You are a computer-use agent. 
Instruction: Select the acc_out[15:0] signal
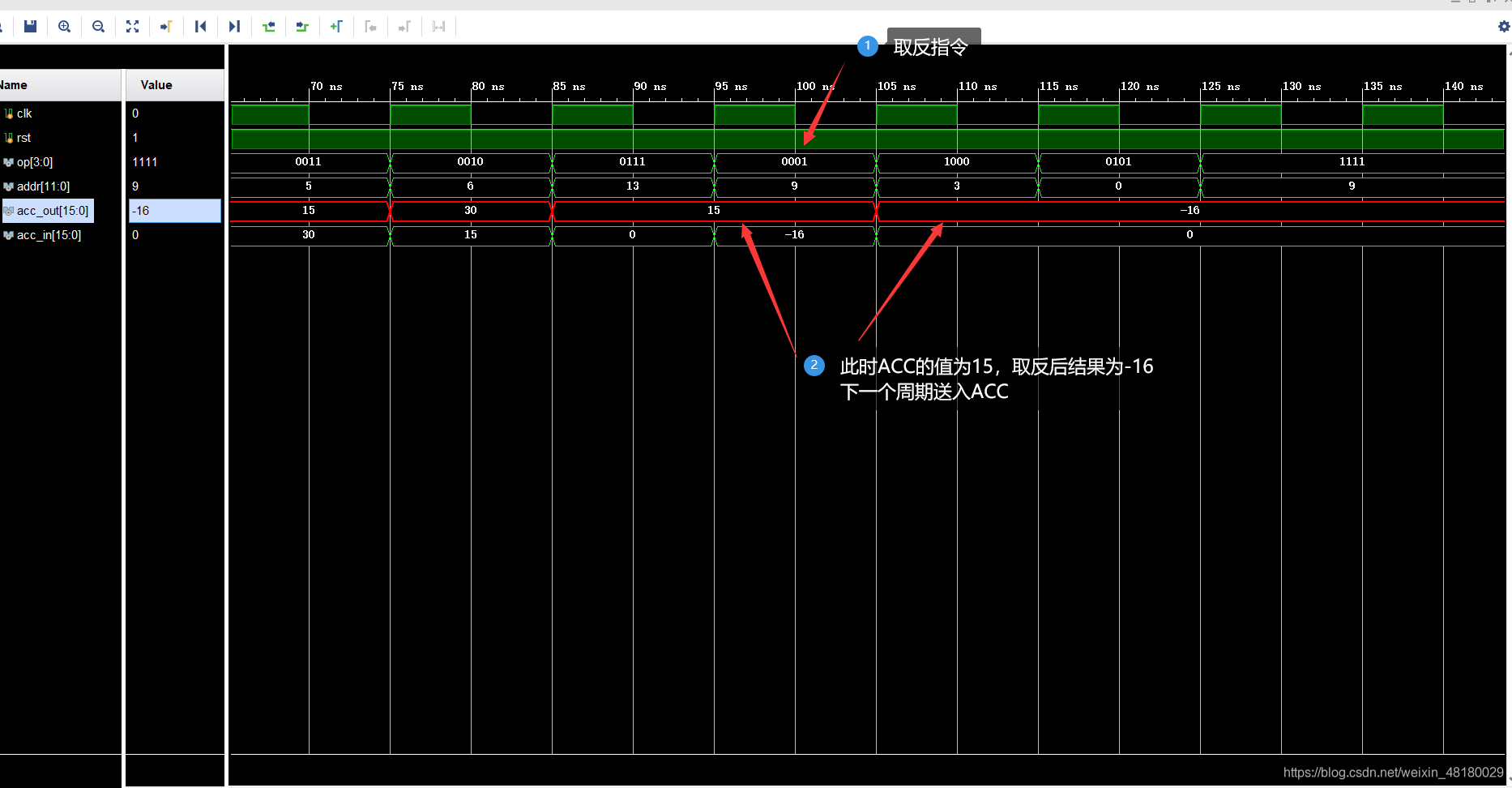(x=48, y=211)
